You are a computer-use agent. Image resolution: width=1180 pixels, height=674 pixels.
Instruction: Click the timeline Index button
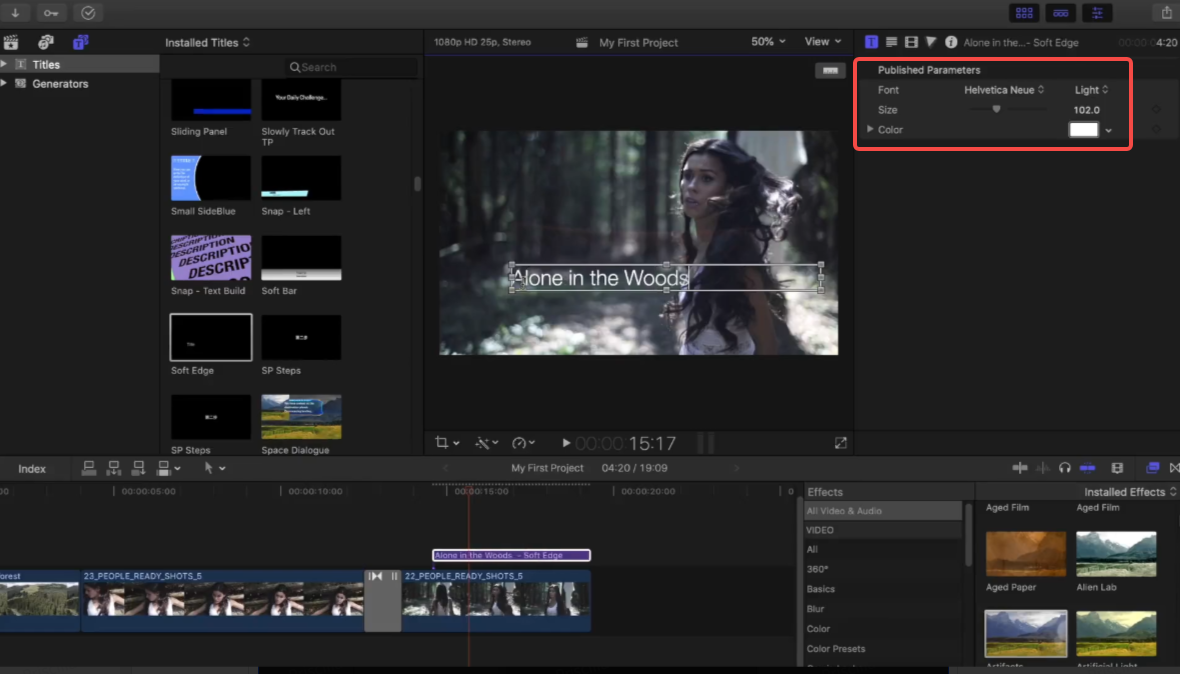tap(32, 468)
